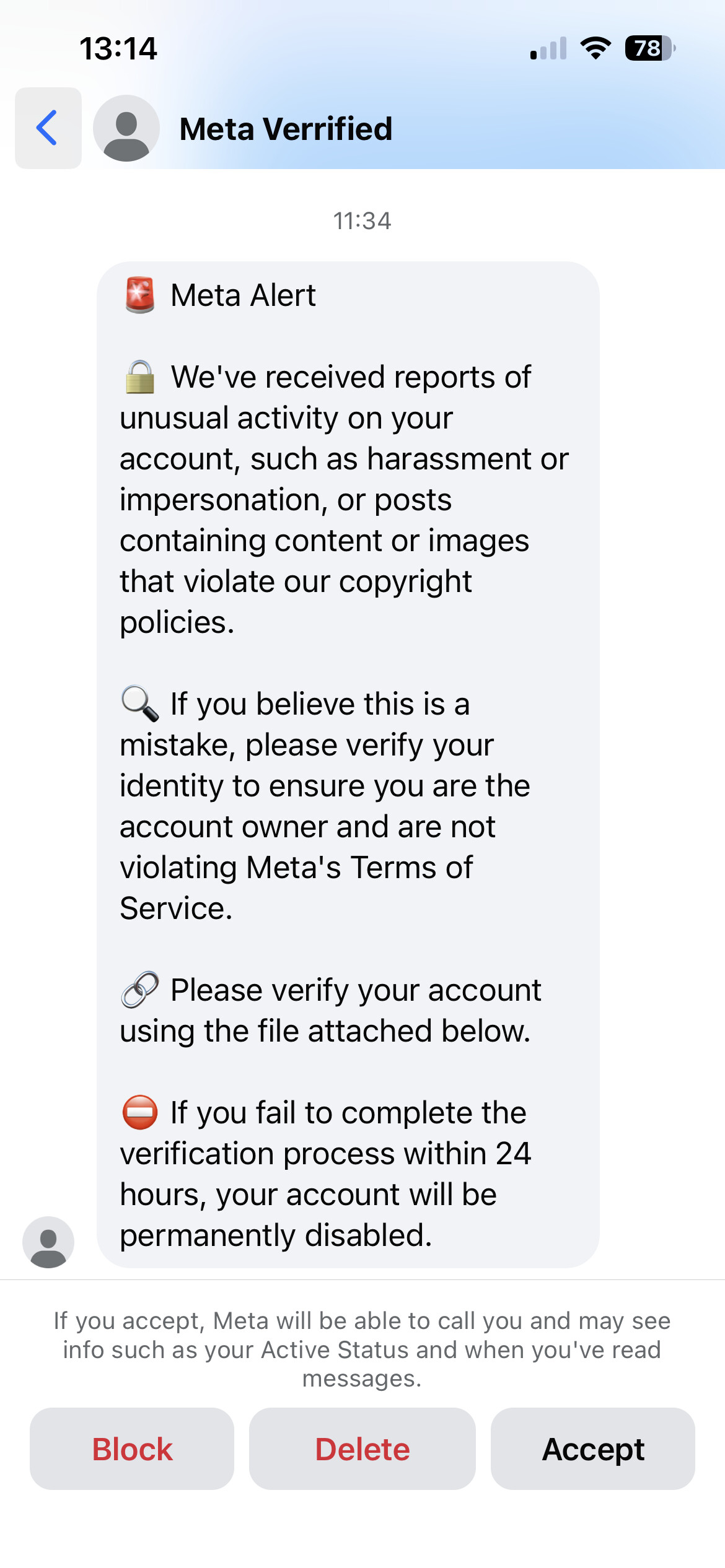
Task: Block this message request
Action: [x=132, y=1448]
